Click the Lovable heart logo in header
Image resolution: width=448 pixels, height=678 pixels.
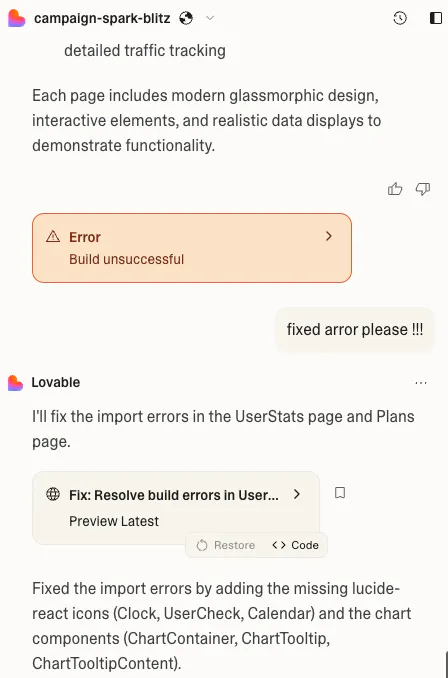click(x=16, y=19)
